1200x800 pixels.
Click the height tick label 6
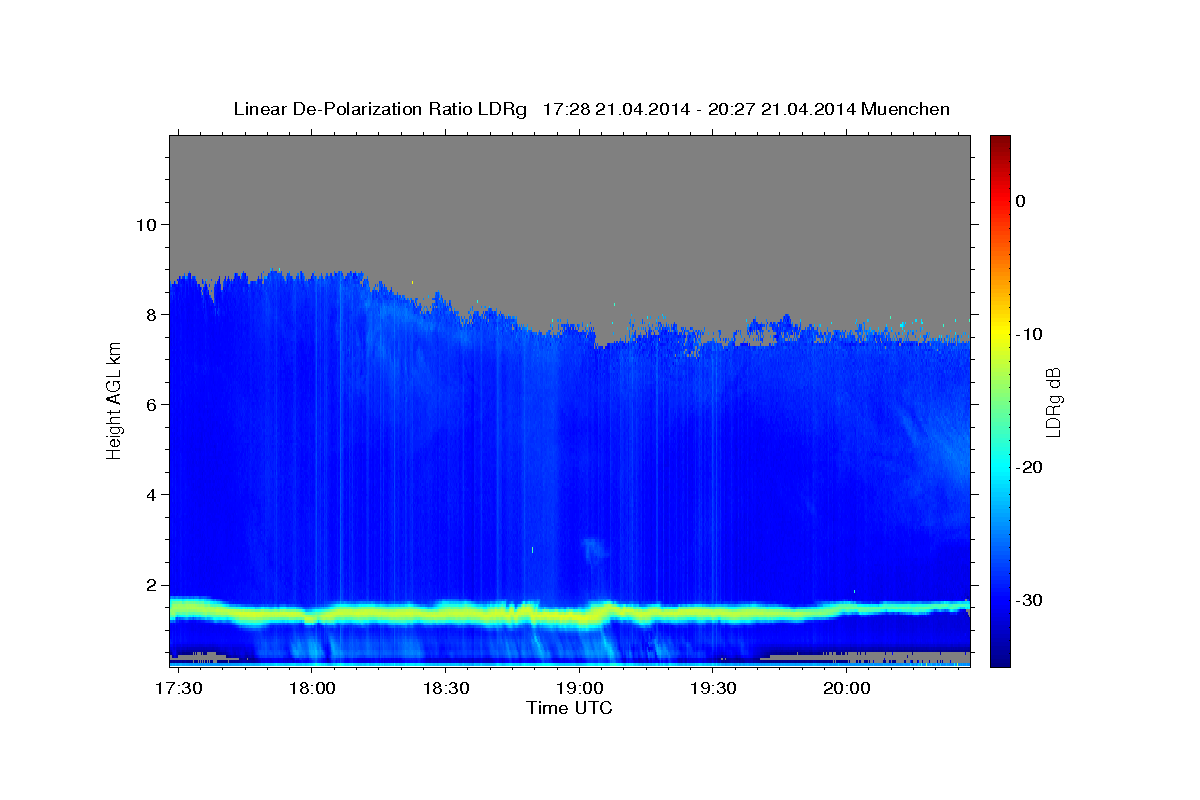pyautogui.click(x=150, y=404)
